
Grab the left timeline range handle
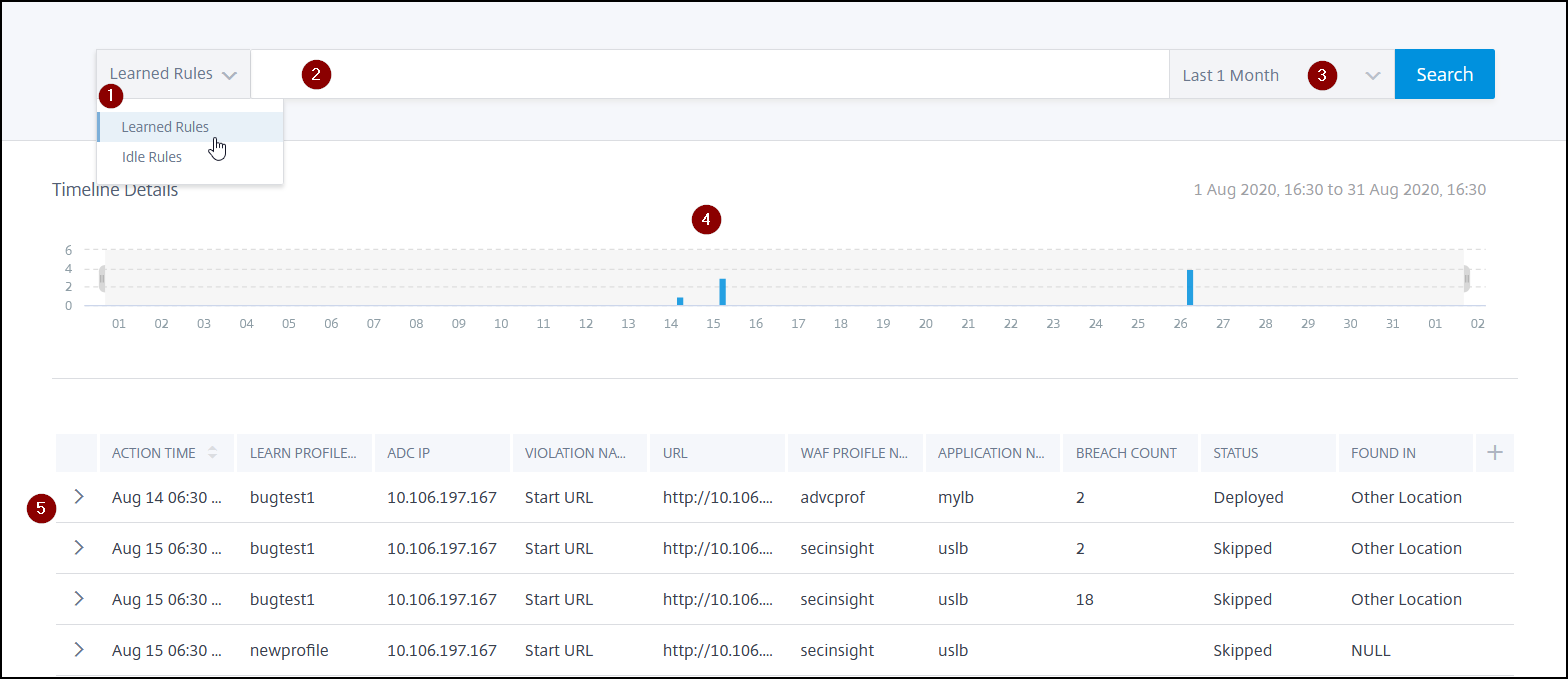[102, 278]
